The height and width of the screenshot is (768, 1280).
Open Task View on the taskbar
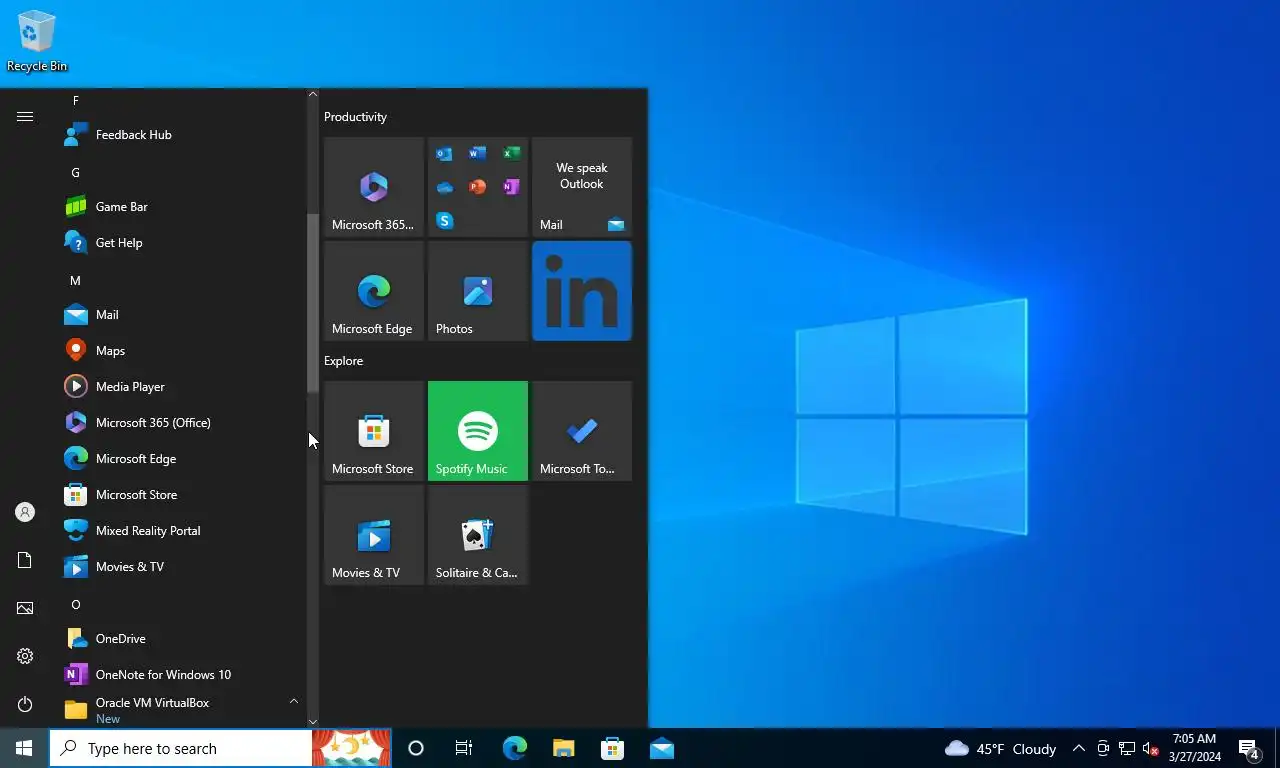click(x=464, y=748)
